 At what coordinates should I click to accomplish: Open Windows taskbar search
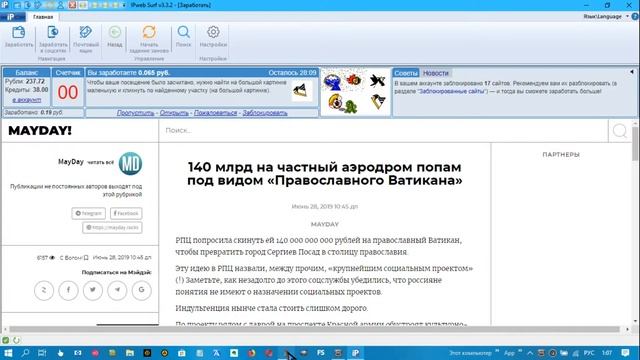click(x=25, y=353)
